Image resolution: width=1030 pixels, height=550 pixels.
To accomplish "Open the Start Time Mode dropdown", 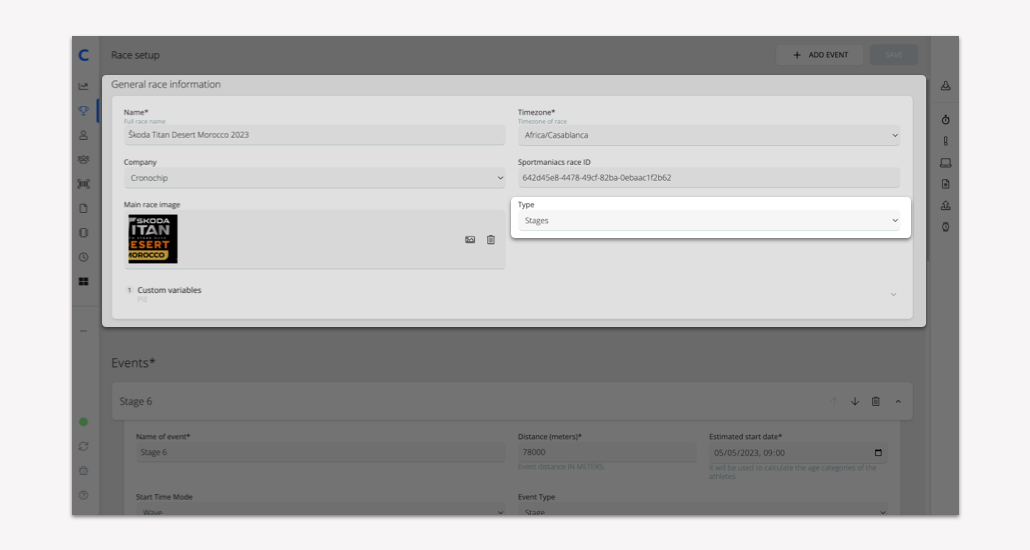I will click(x=321, y=510).
